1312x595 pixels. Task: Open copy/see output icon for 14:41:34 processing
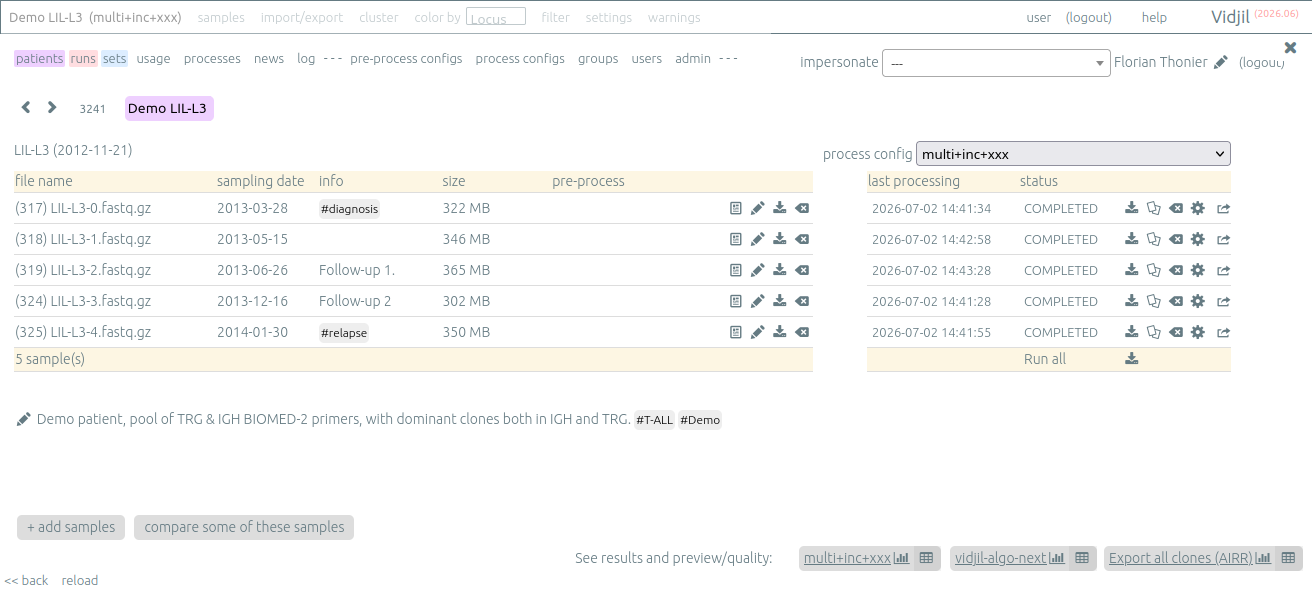pyautogui.click(x=1153, y=209)
